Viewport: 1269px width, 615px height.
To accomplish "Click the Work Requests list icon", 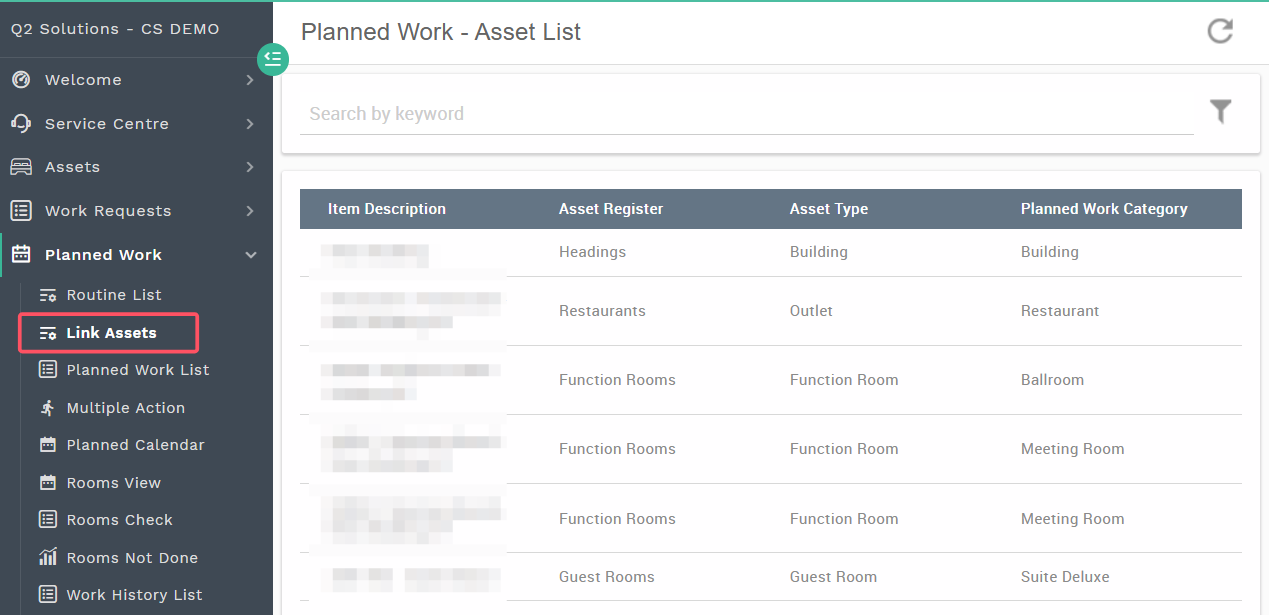I will click(x=20, y=211).
